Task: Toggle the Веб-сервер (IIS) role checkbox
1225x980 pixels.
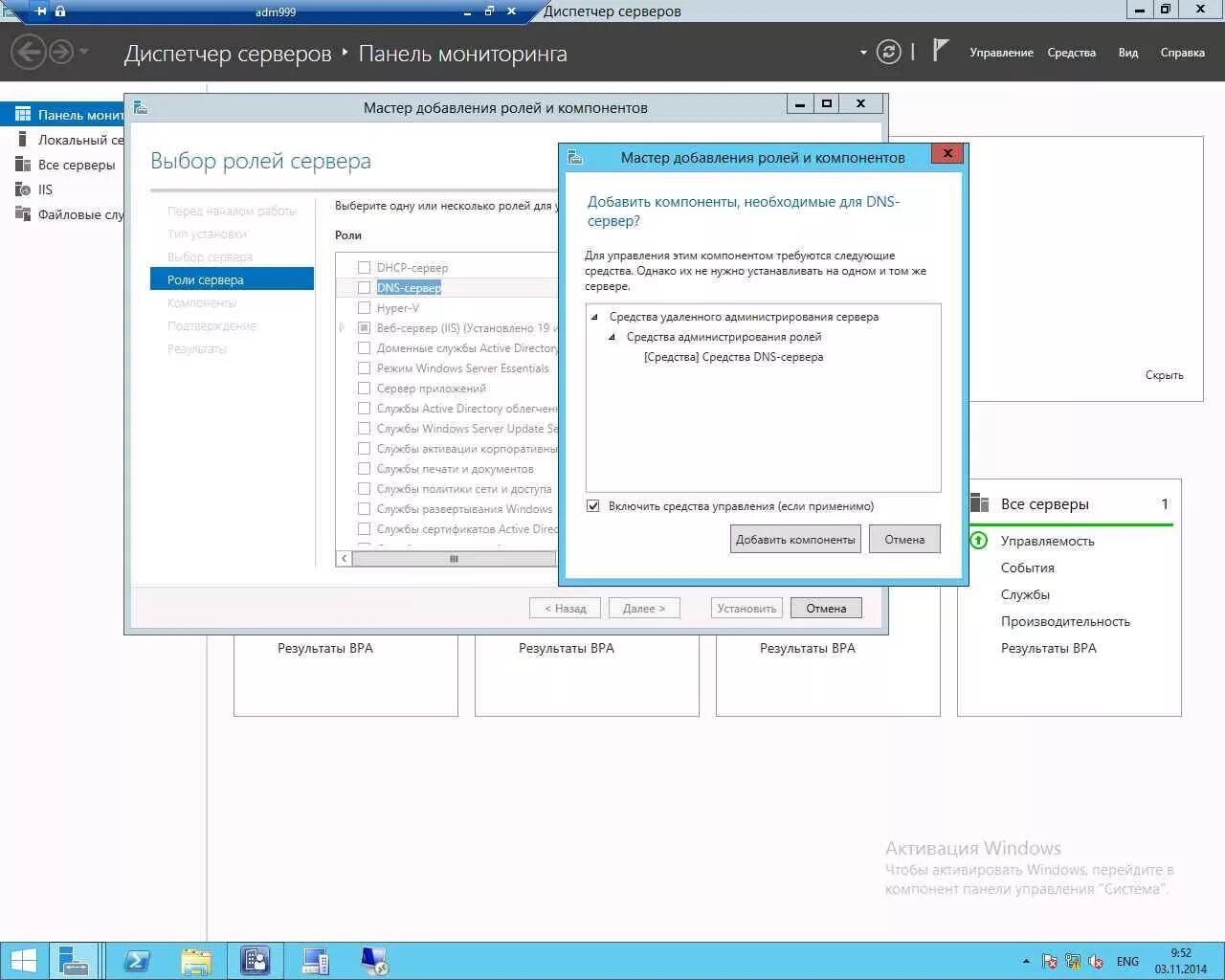Action: tap(364, 328)
